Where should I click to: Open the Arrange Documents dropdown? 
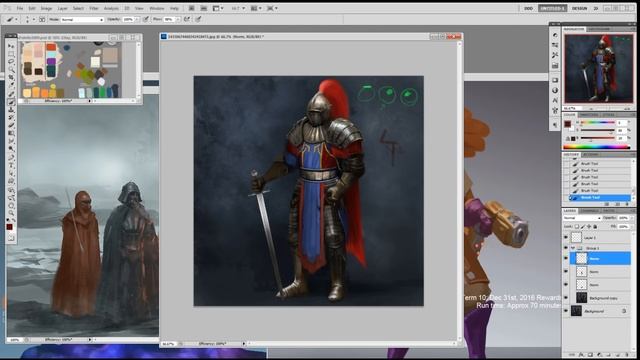click(x=256, y=8)
